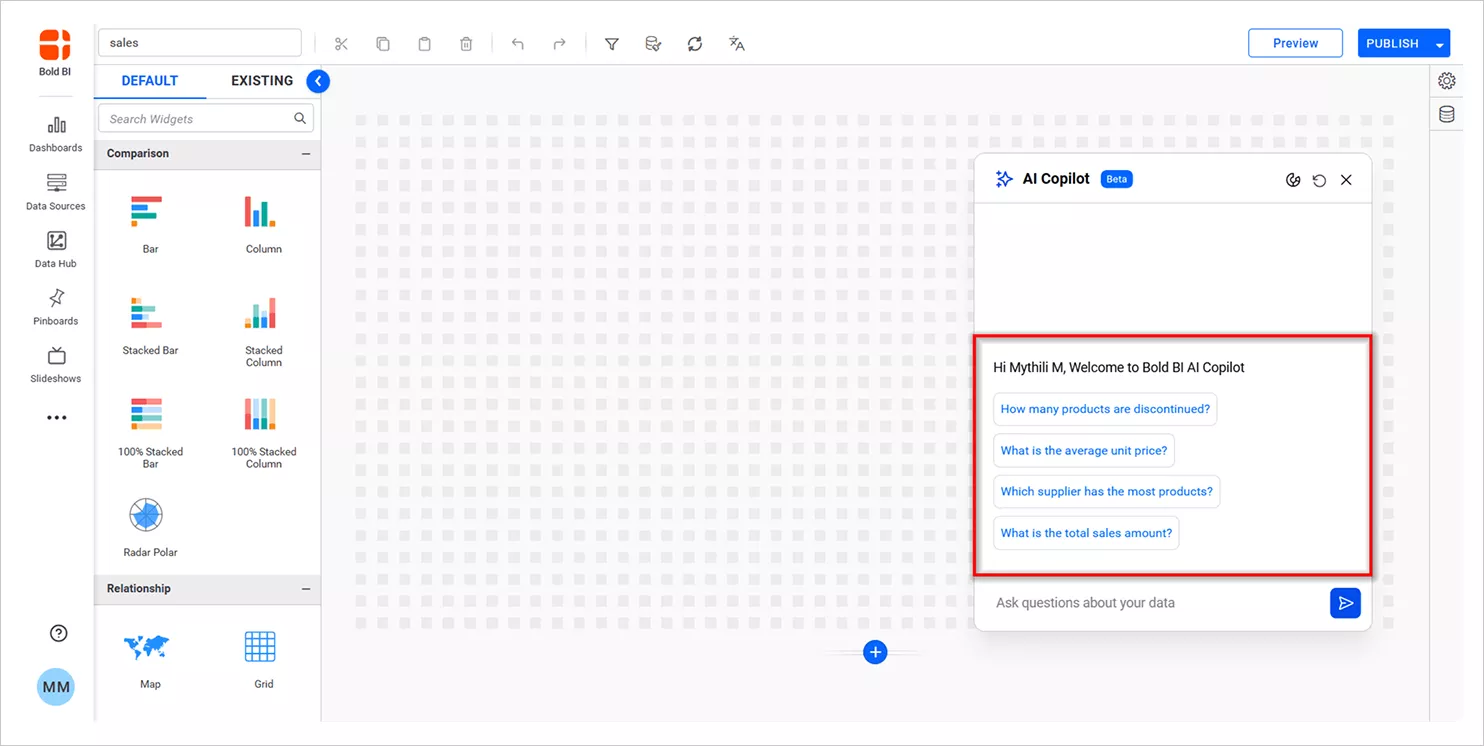Viewport: 1484px width, 746px height.
Task: Open the Dashboards section
Action: coord(56,135)
